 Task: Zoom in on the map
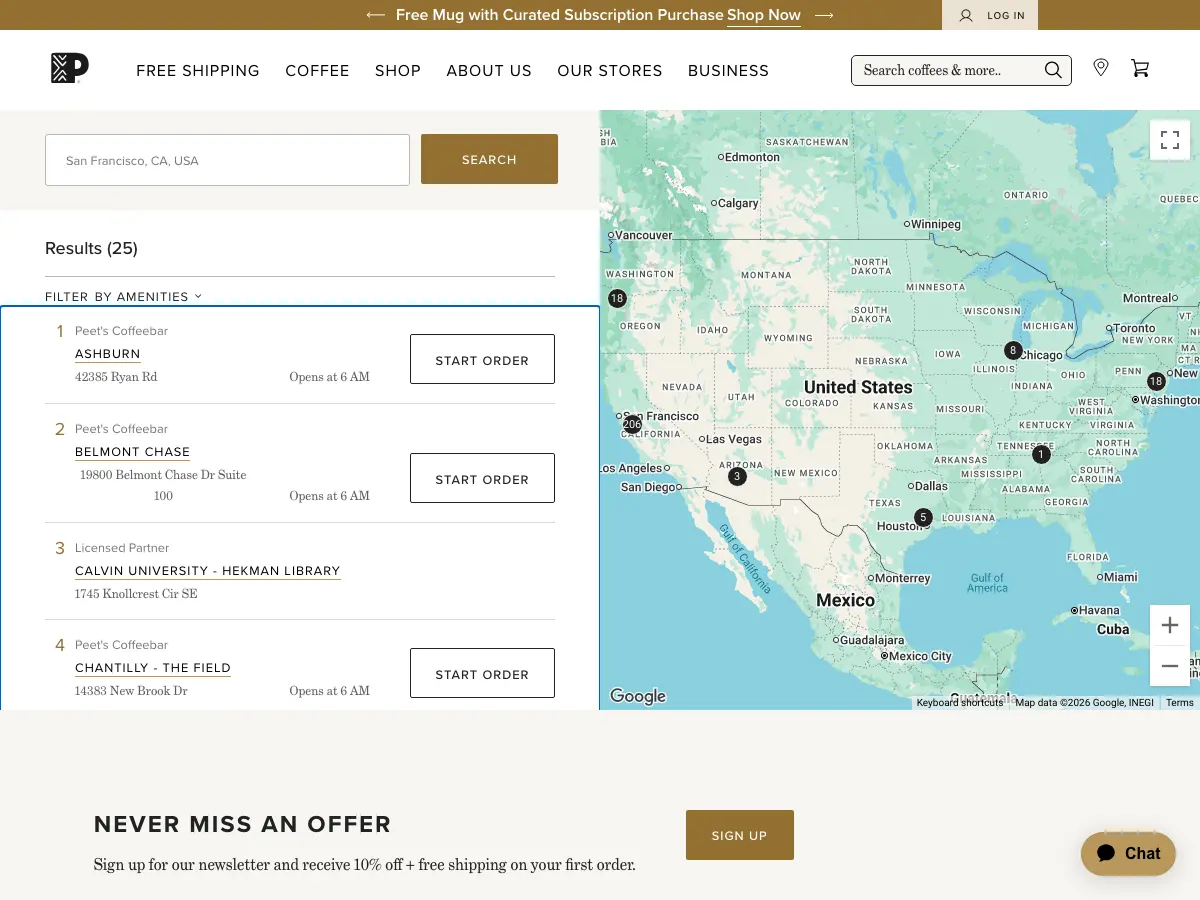[1170, 625]
